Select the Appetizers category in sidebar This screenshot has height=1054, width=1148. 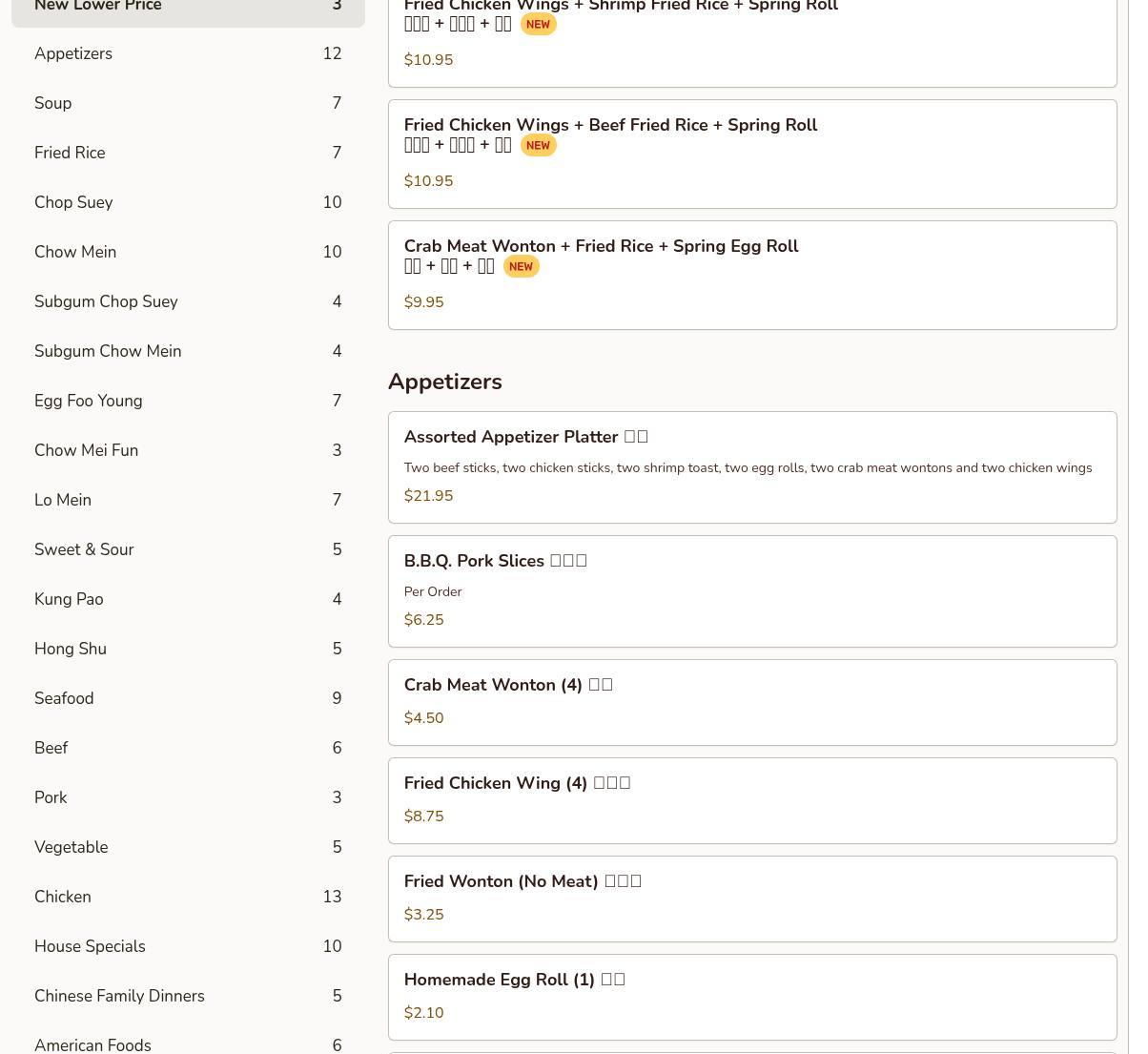pos(188,53)
